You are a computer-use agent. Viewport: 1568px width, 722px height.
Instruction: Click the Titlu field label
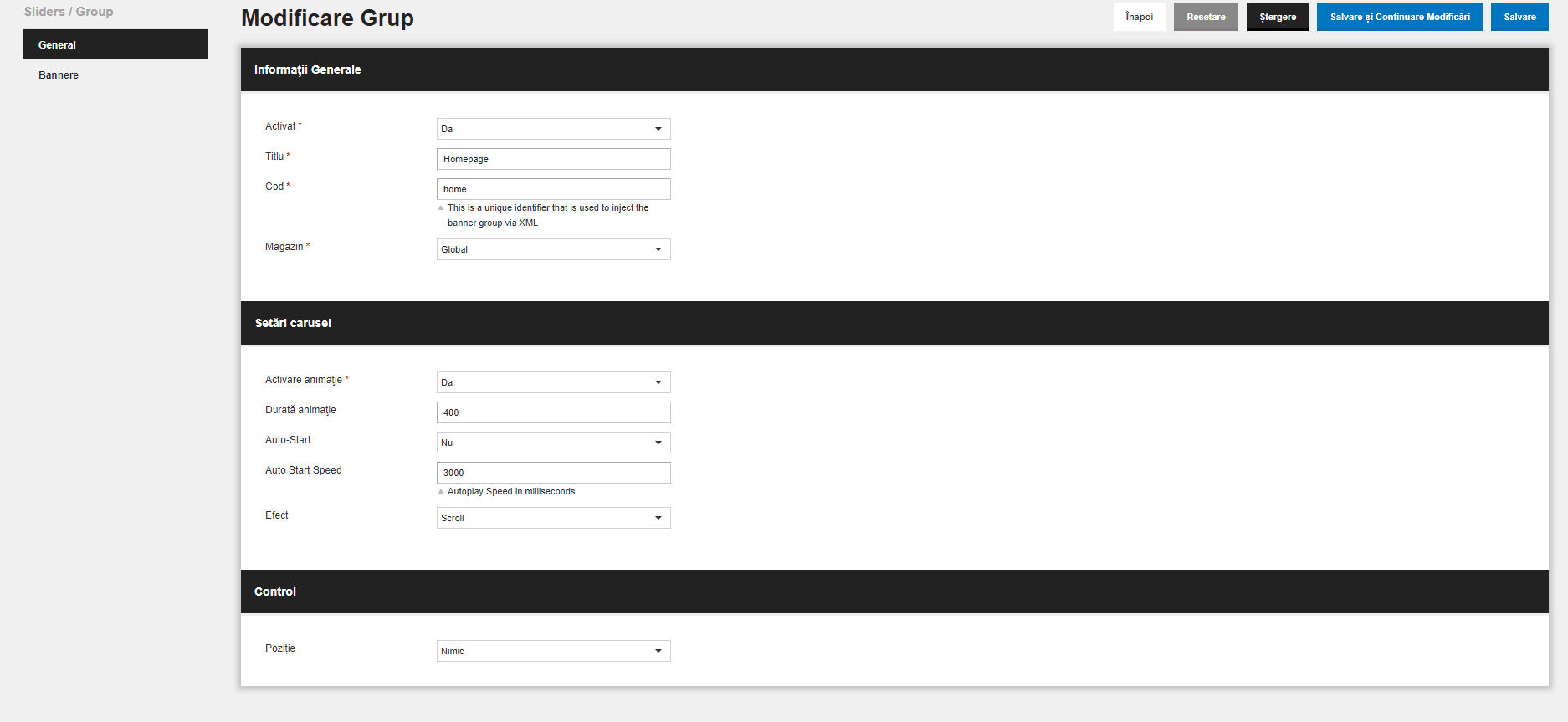click(x=277, y=156)
